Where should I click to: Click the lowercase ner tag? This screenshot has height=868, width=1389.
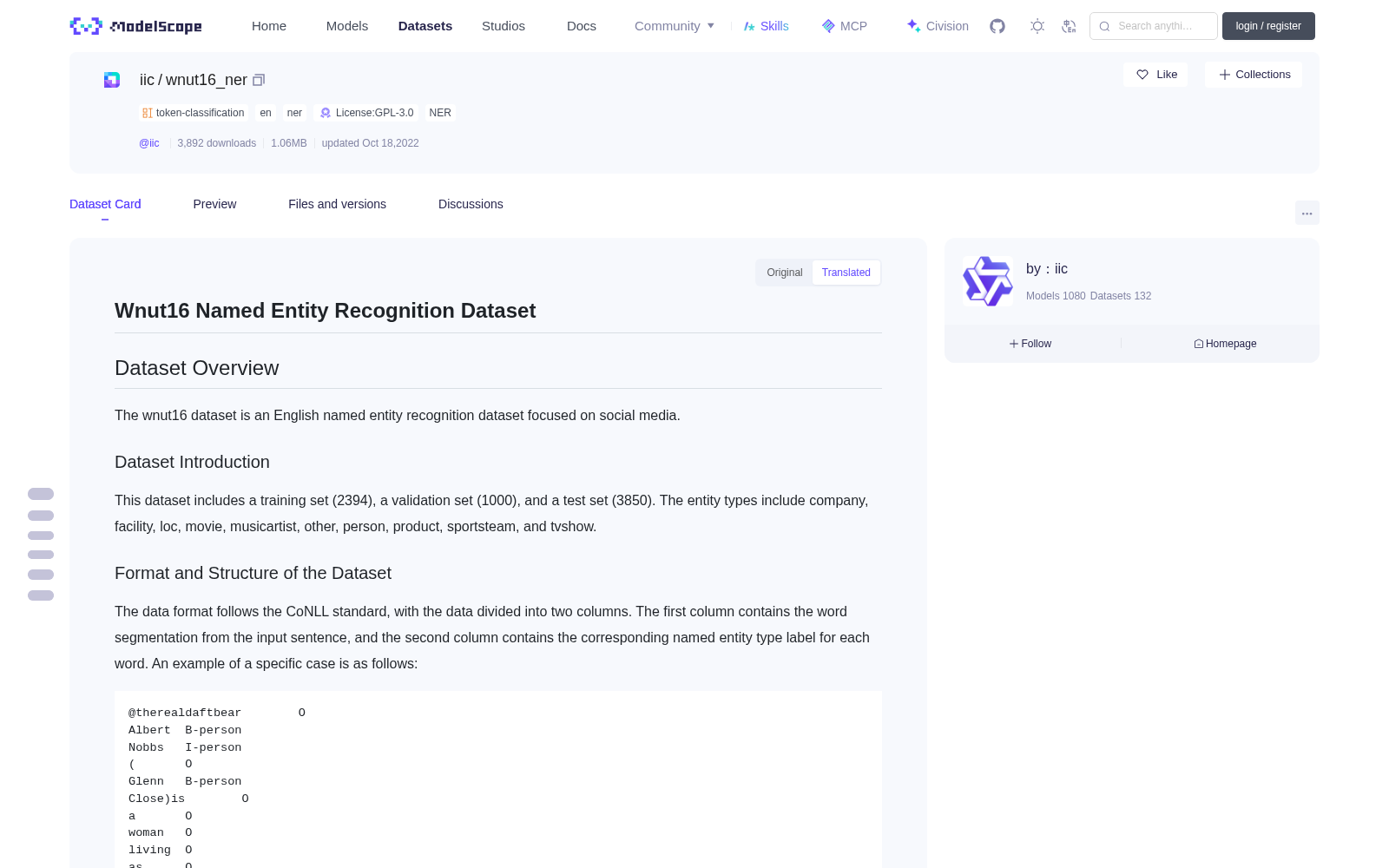point(294,113)
